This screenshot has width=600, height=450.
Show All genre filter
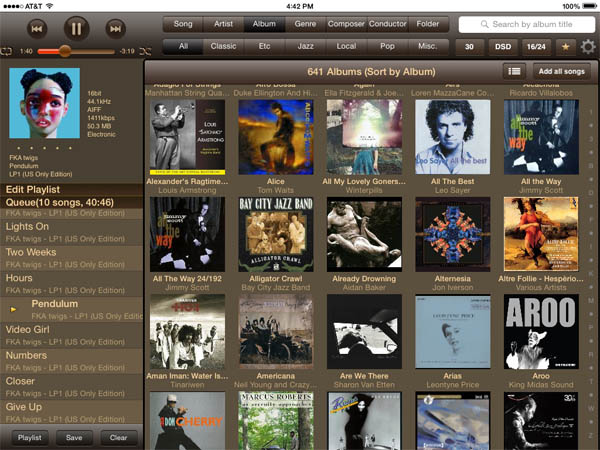point(183,46)
